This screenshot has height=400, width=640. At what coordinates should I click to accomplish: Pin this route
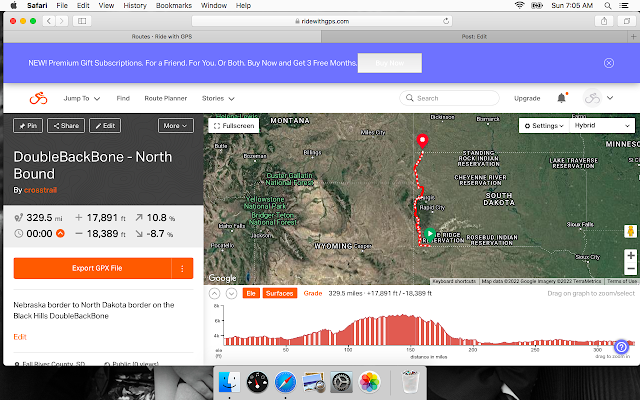tap(28, 126)
